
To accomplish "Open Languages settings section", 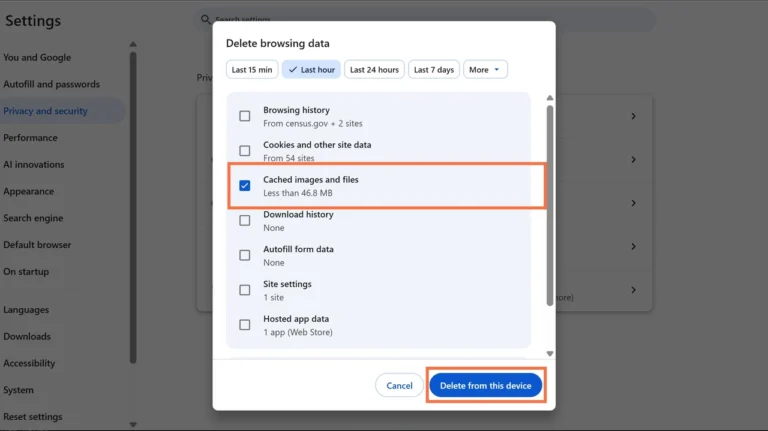I will [26, 310].
